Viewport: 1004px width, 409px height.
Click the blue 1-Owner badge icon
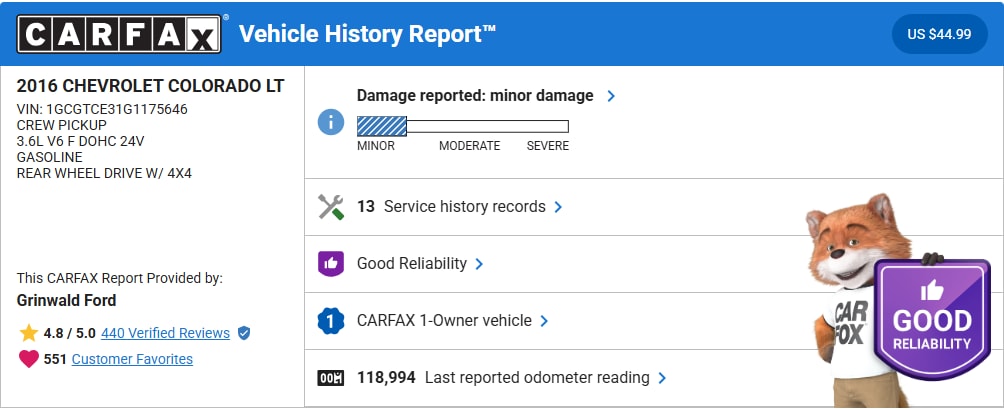tap(331, 321)
